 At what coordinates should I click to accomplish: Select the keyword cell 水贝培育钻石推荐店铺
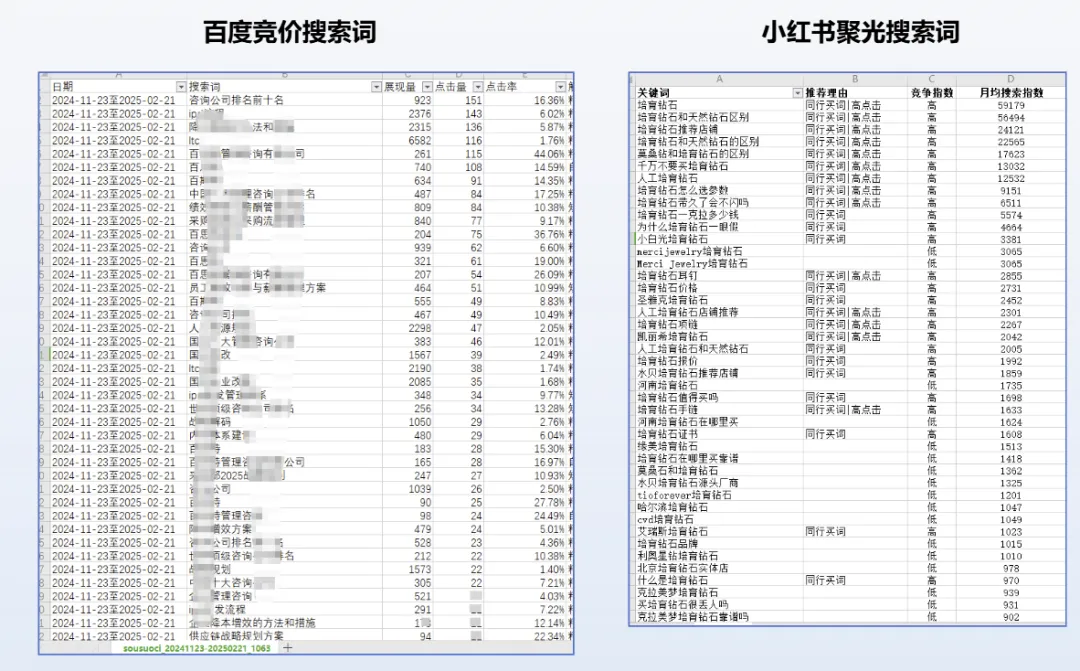719,373
